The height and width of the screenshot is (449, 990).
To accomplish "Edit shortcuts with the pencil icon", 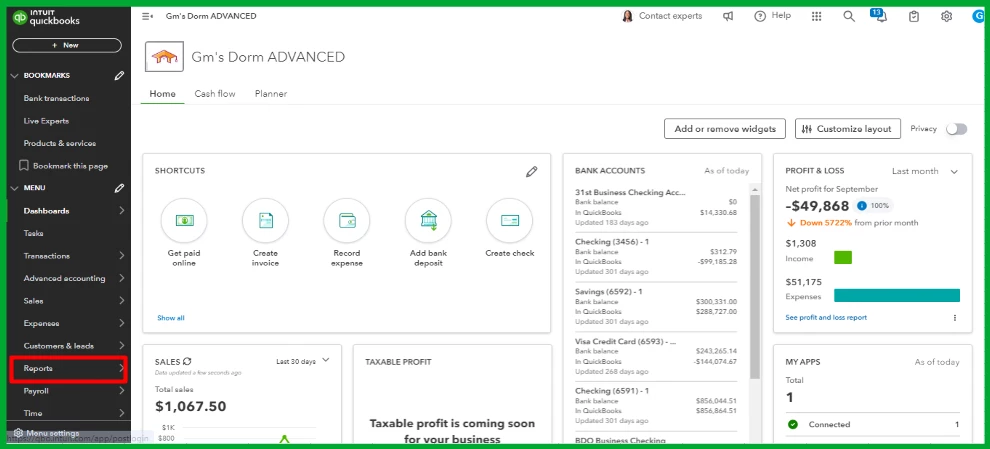I will (532, 171).
